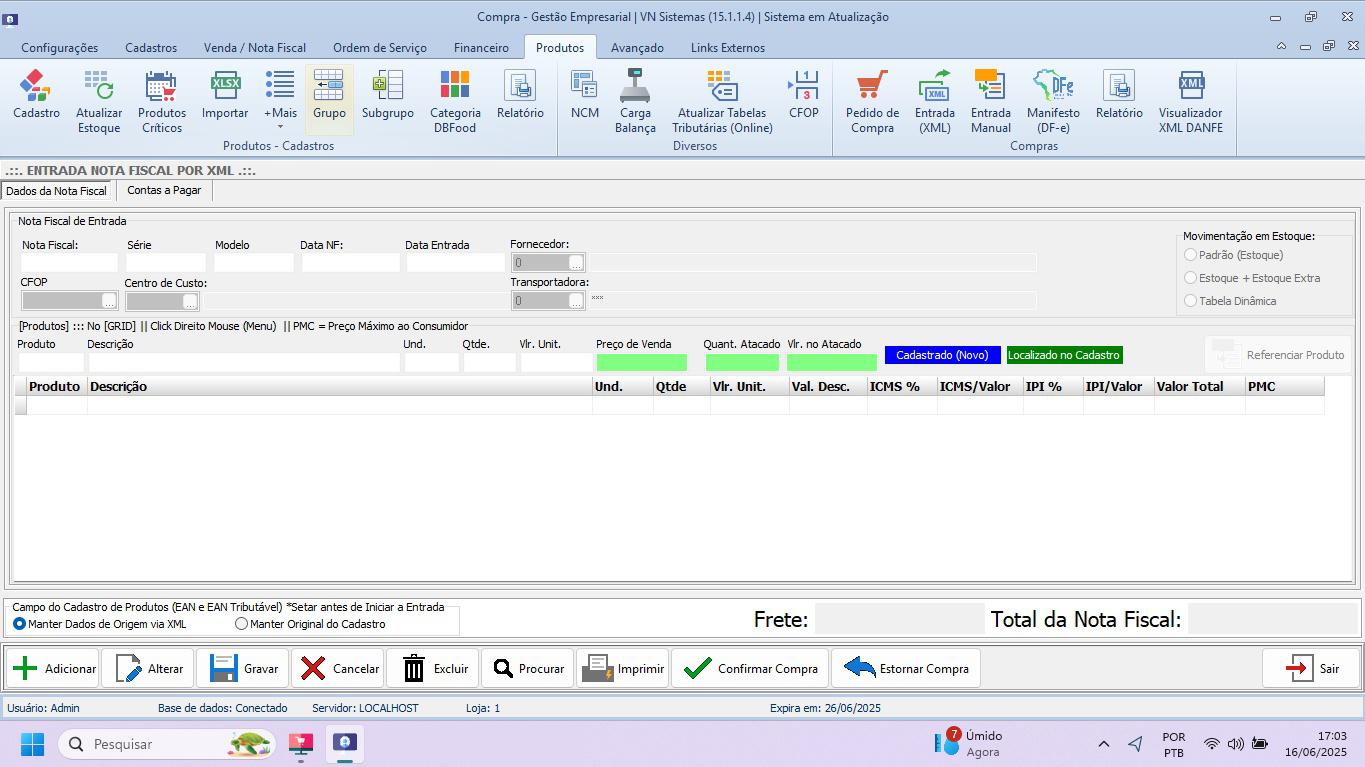Click the Confirmar Compra button
1365x767 pixels.
[x=749, y=668]
